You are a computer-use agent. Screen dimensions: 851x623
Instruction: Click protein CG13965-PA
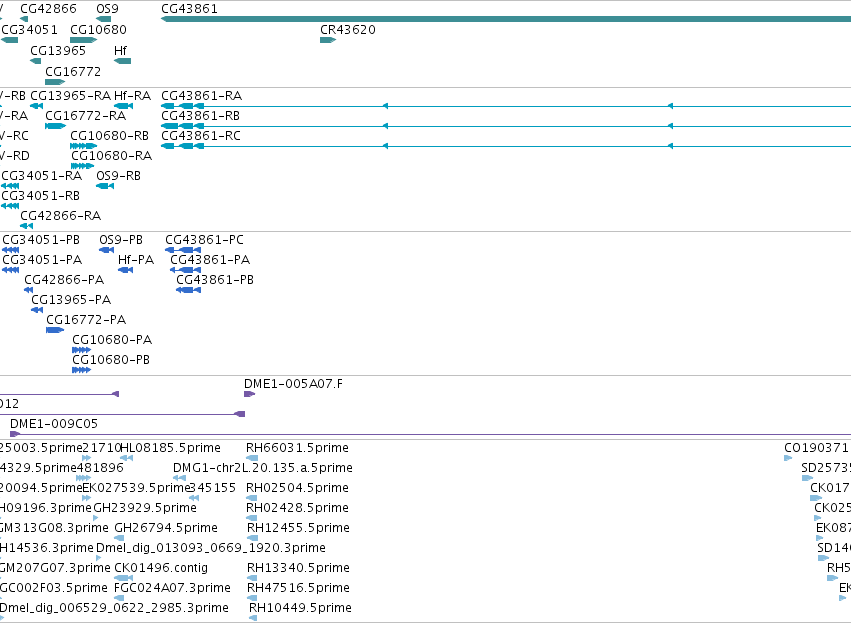37,310
